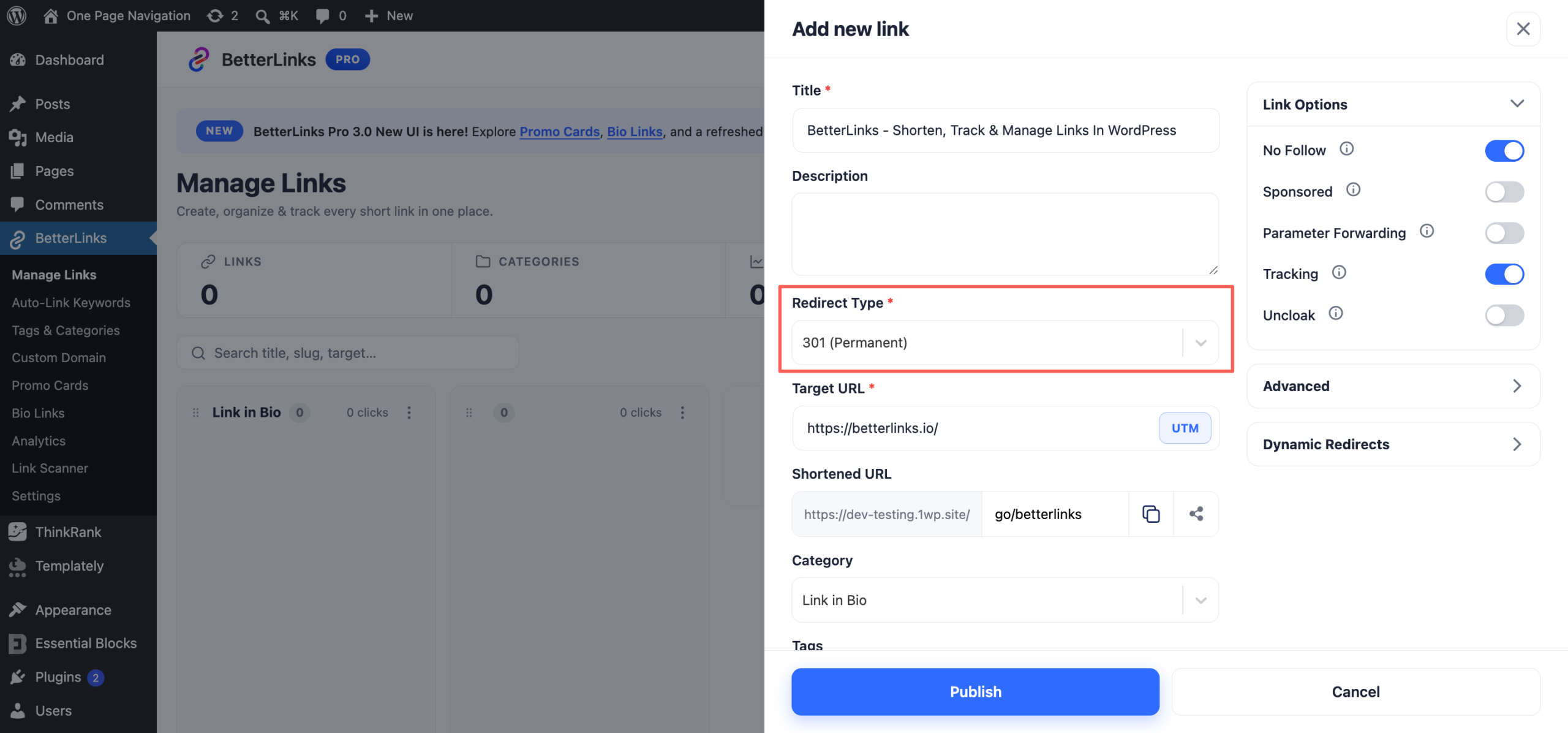Edit the go/betterlinks slug field
This screenshot has width=1568, height=733.
pyautogui.click(x=1055, y=514)
